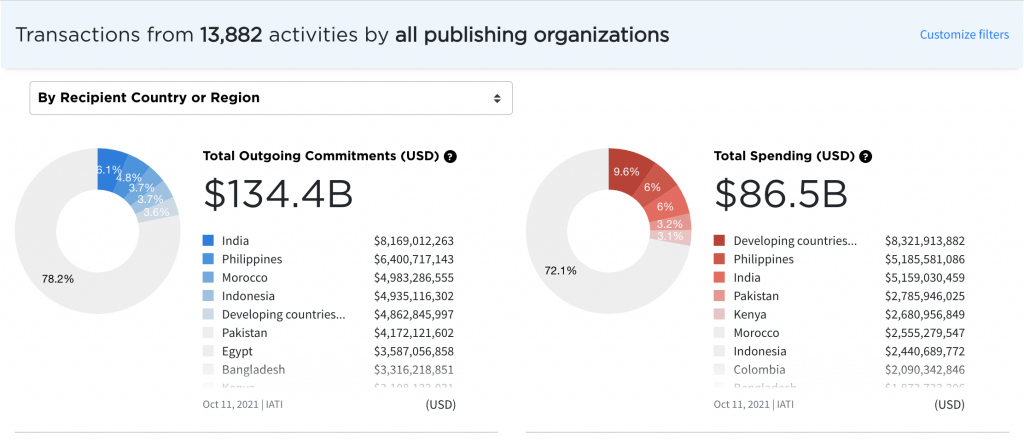Select the 6.1% blue segment of commitments donut
The height and width of the screenshot is (441, 1024).
pos(108,167)
